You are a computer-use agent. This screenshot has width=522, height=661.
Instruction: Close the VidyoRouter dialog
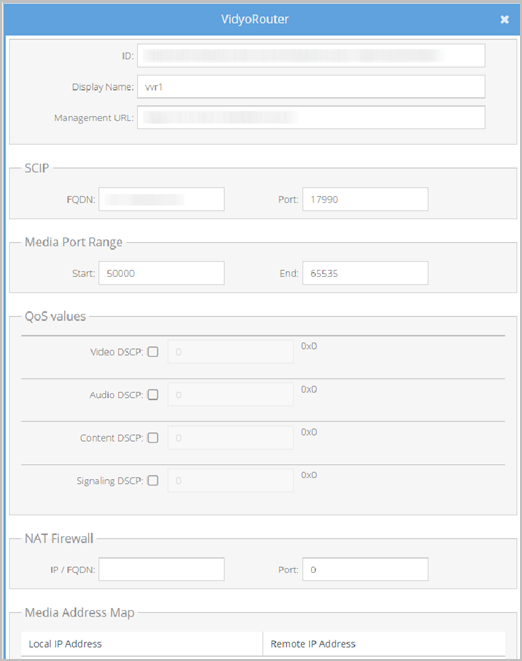point(504,19)
